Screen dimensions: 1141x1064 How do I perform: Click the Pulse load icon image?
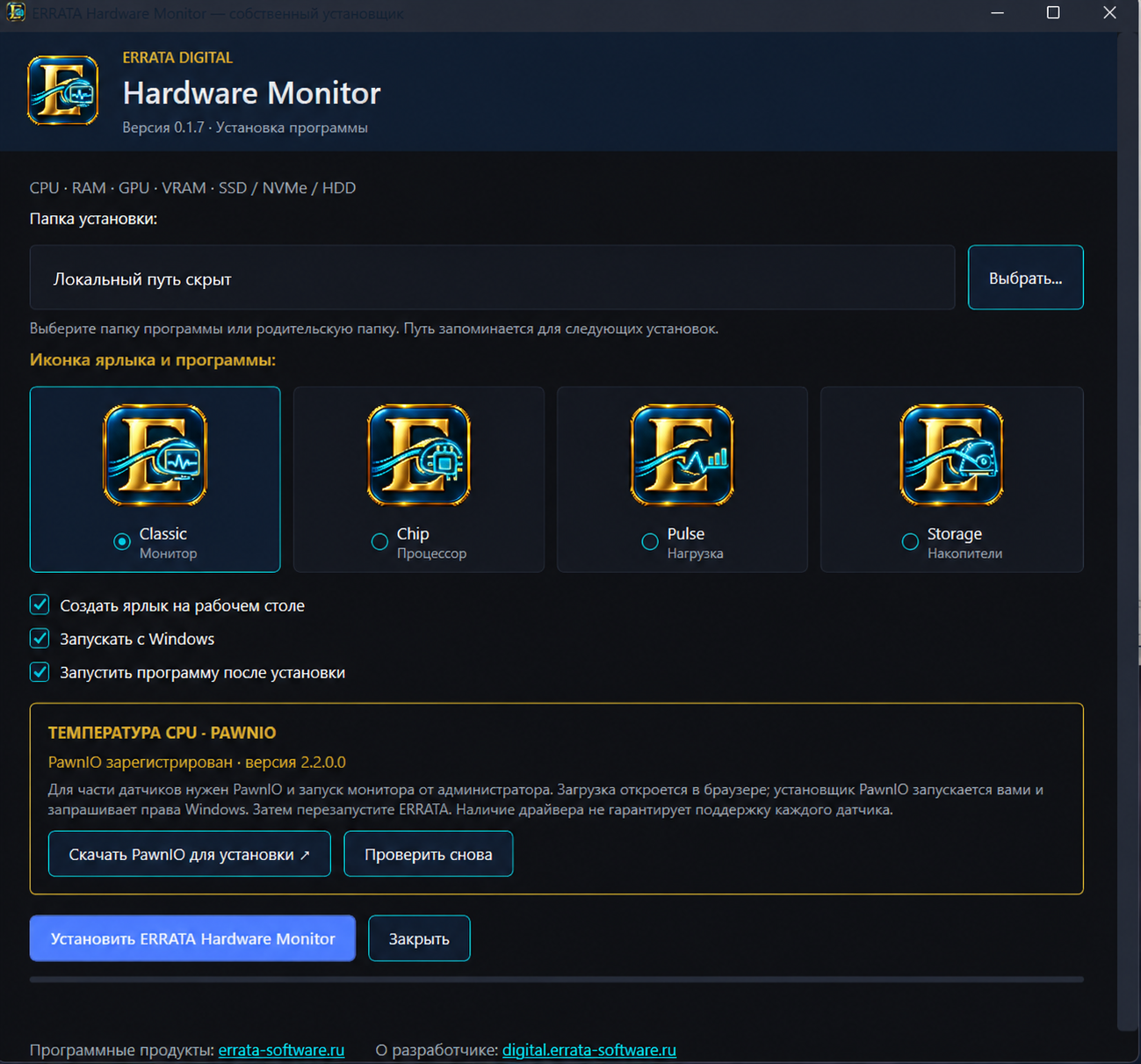[x=682, y=455]
